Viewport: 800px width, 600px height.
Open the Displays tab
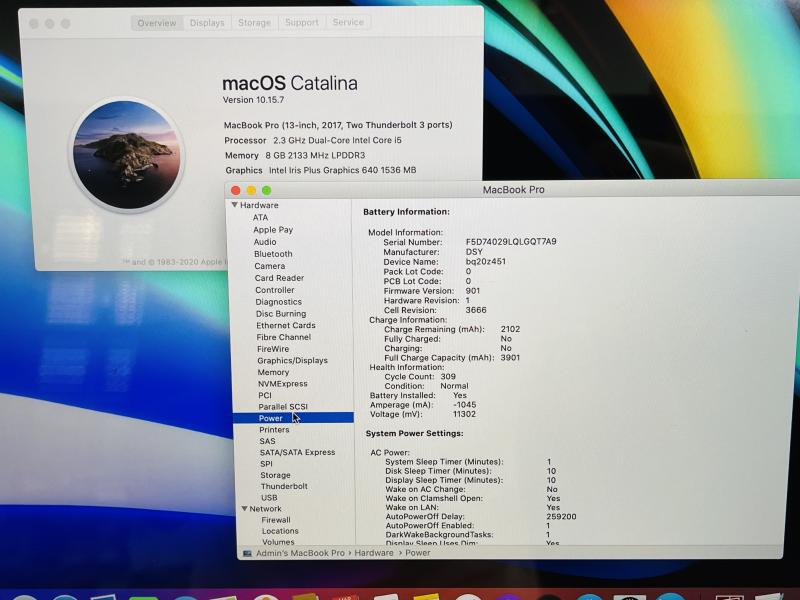(x=207, y=23)
